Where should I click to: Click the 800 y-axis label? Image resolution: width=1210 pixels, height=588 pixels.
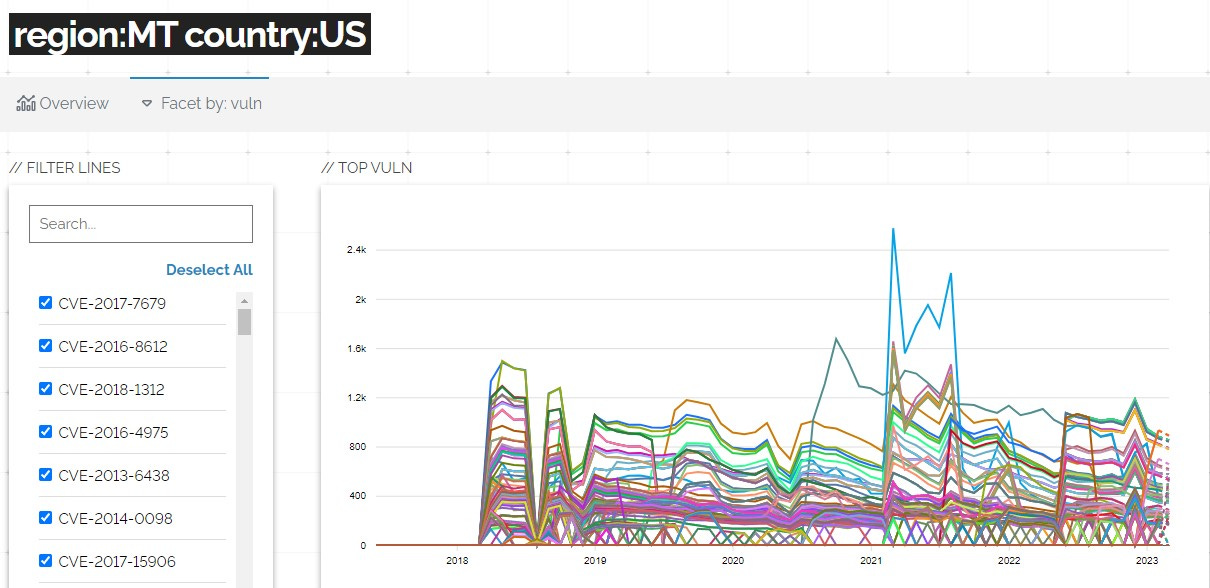point(359,447)
